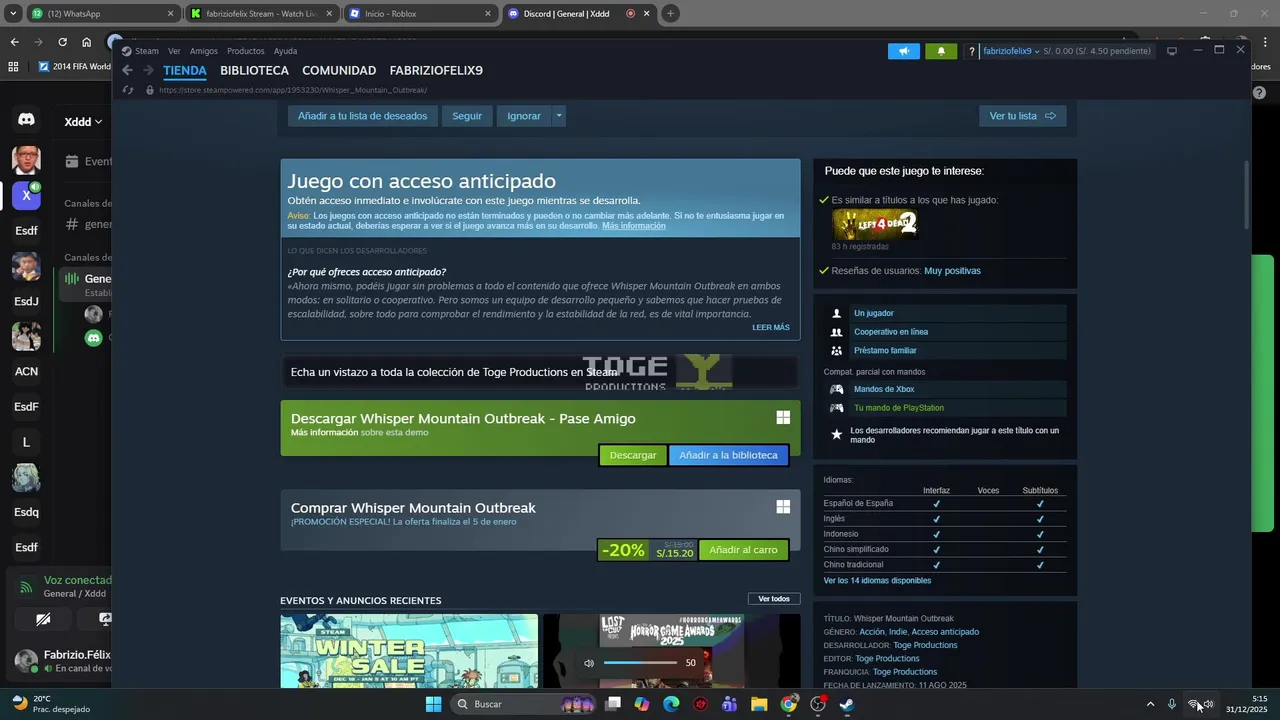Image resolution: width=1280 pixels, height=720 pixels.
Task: Open the Productos menu
Action: 246,51
